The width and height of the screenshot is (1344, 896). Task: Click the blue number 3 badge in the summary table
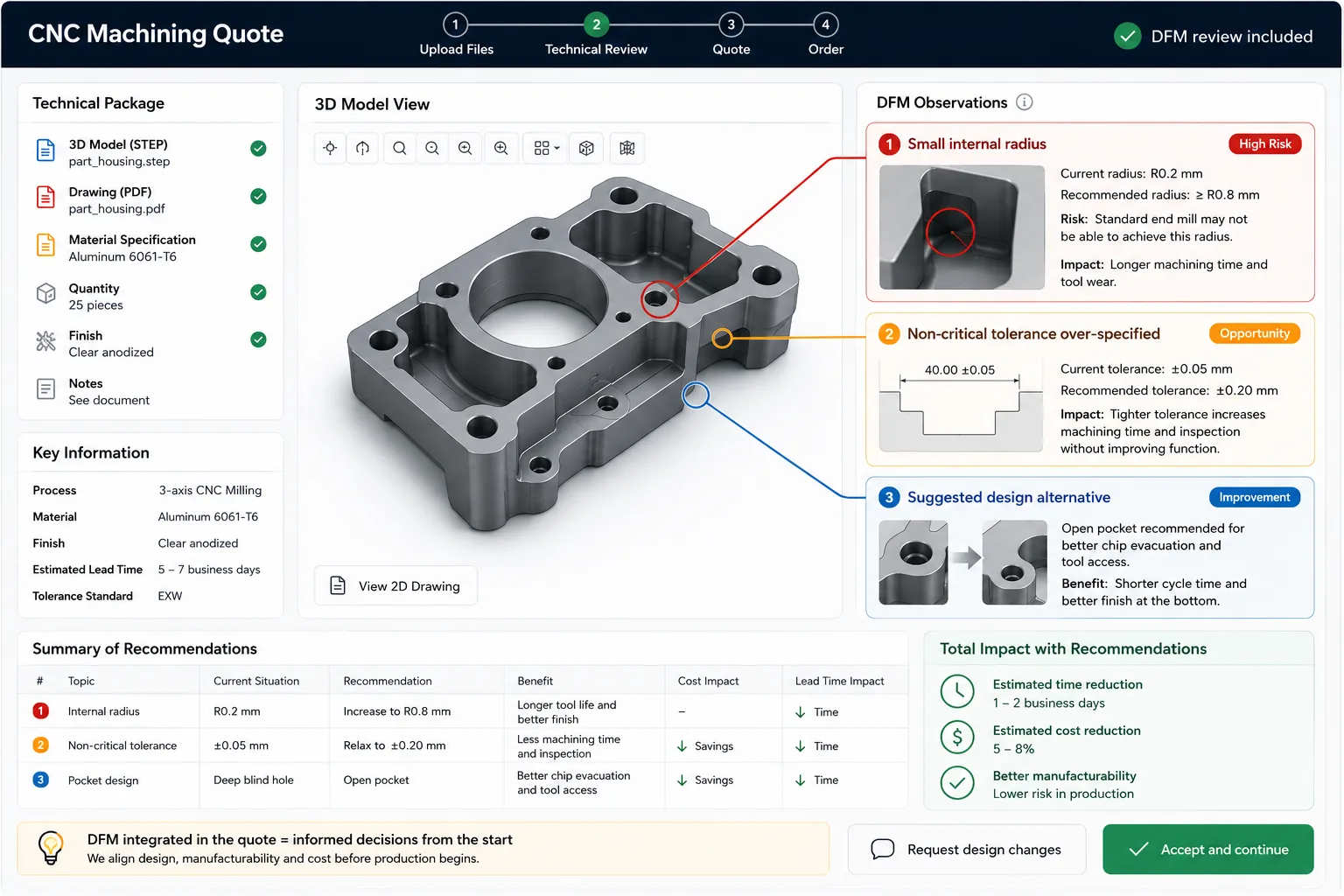[41, 779]
